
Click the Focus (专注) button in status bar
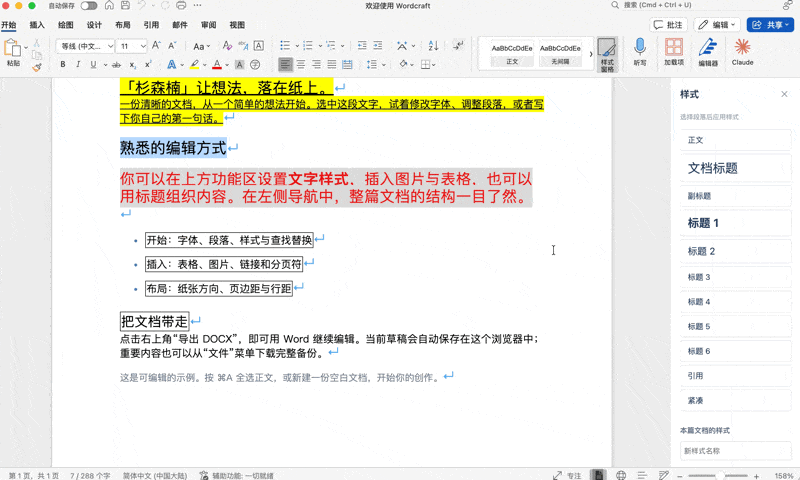(x=567, y=475)
